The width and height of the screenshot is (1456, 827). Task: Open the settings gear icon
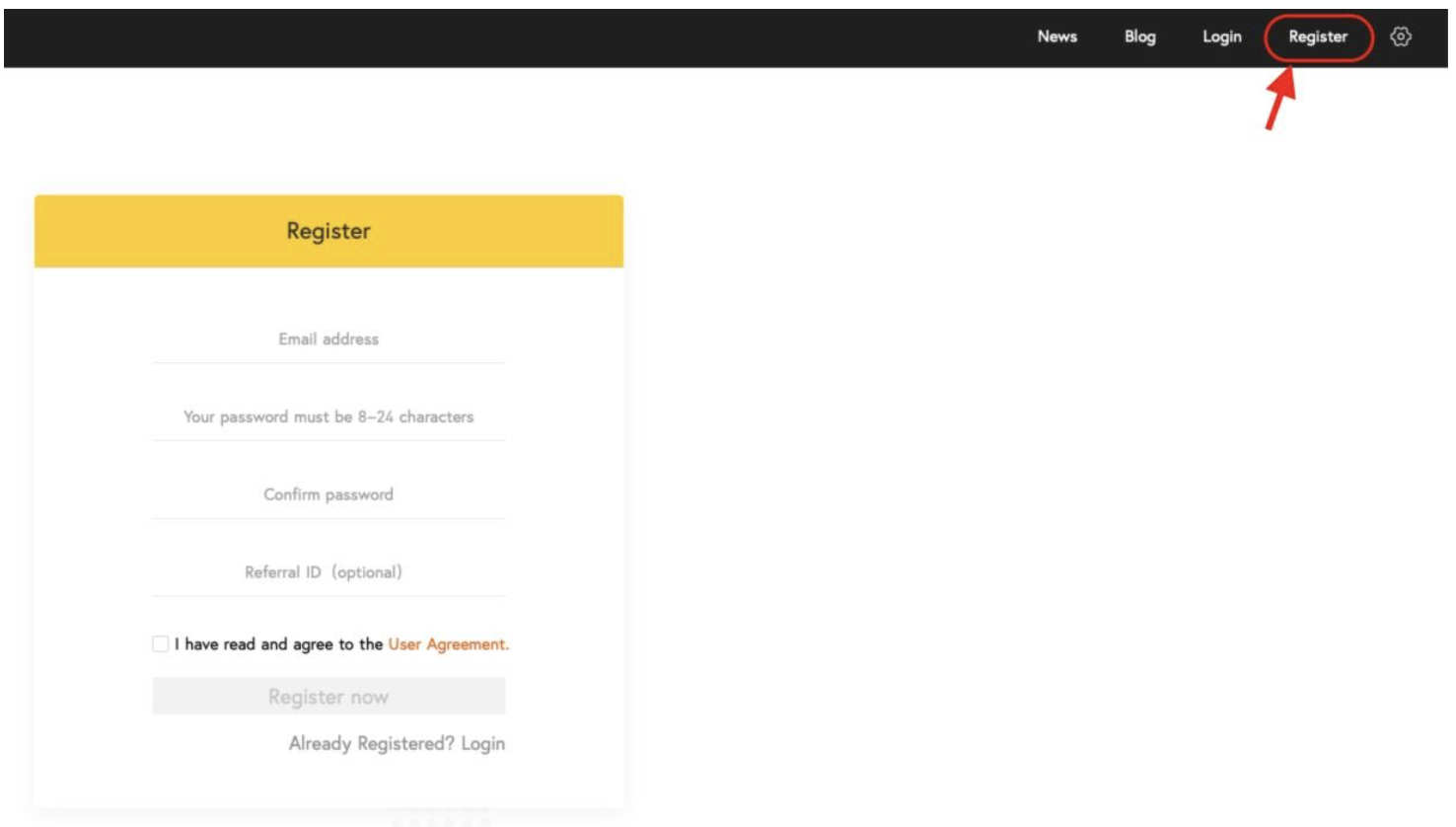[x=1400, y=37]
